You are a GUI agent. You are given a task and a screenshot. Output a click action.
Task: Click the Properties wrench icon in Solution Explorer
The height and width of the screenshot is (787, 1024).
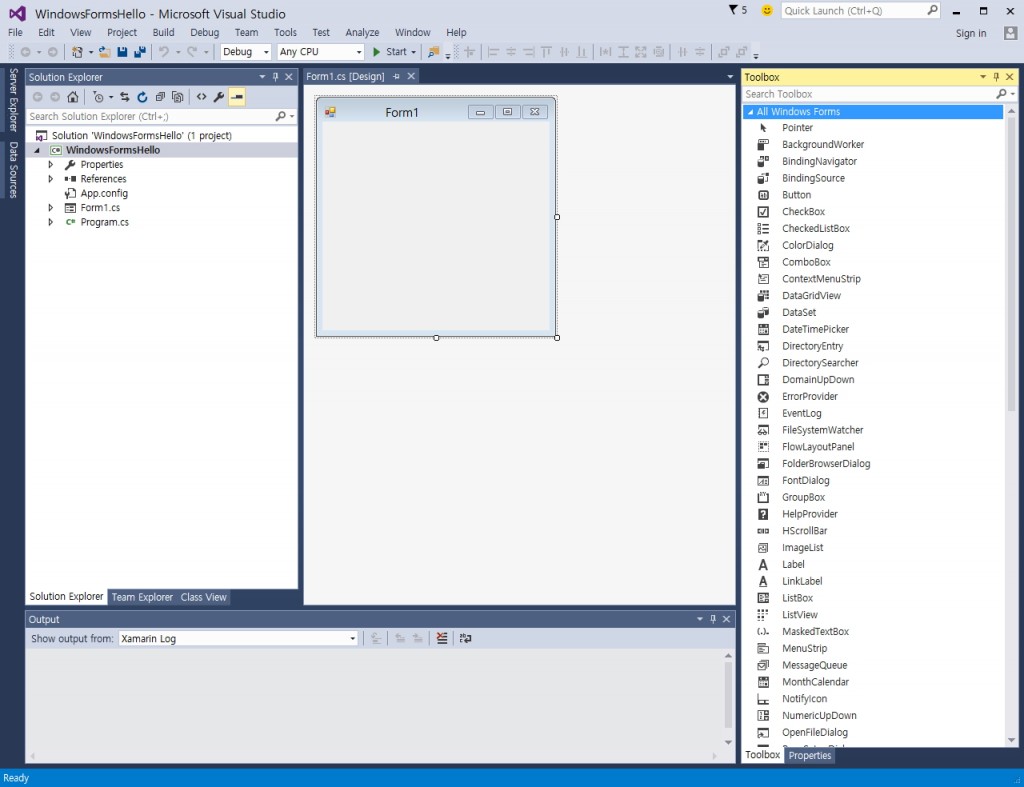pos(219,97)
